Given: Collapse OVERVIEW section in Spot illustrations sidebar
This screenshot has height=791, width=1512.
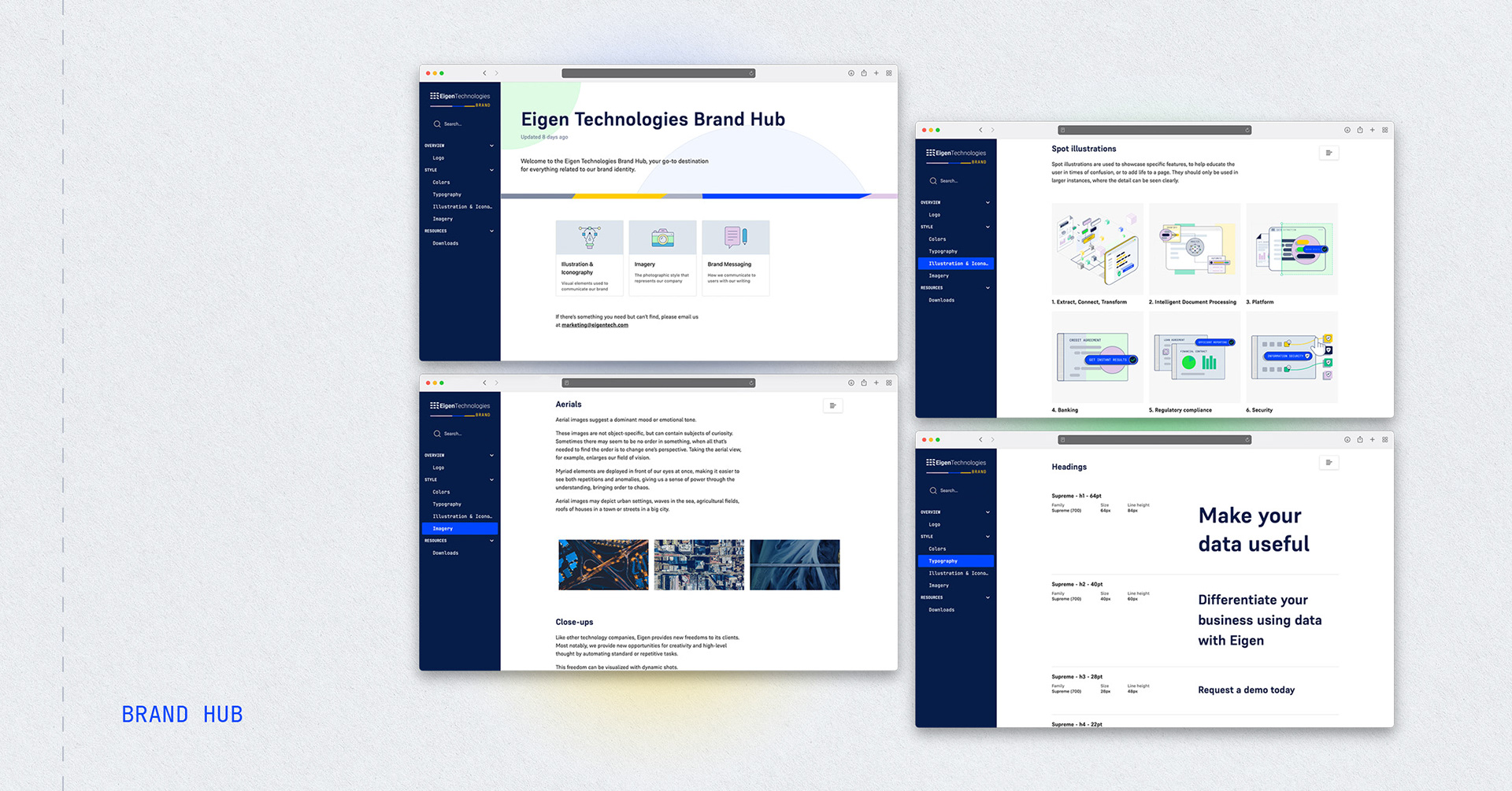Looking at the screenshot, I should [988, 202].
